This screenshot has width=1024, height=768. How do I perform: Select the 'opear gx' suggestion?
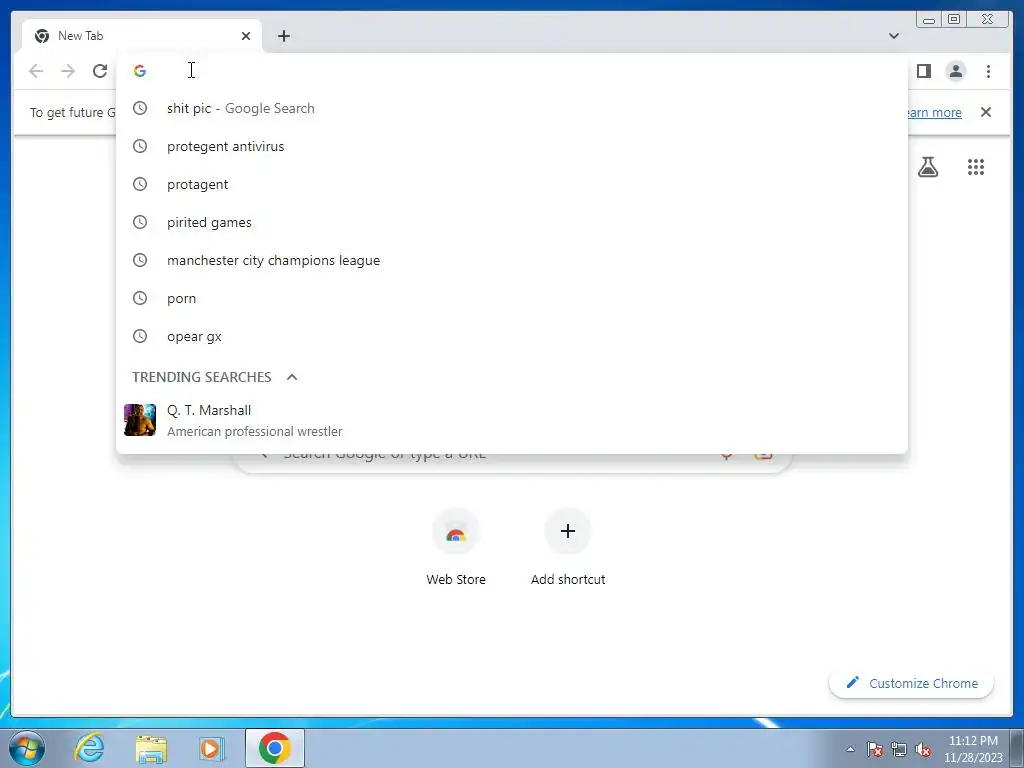click(x=511, y=336)
